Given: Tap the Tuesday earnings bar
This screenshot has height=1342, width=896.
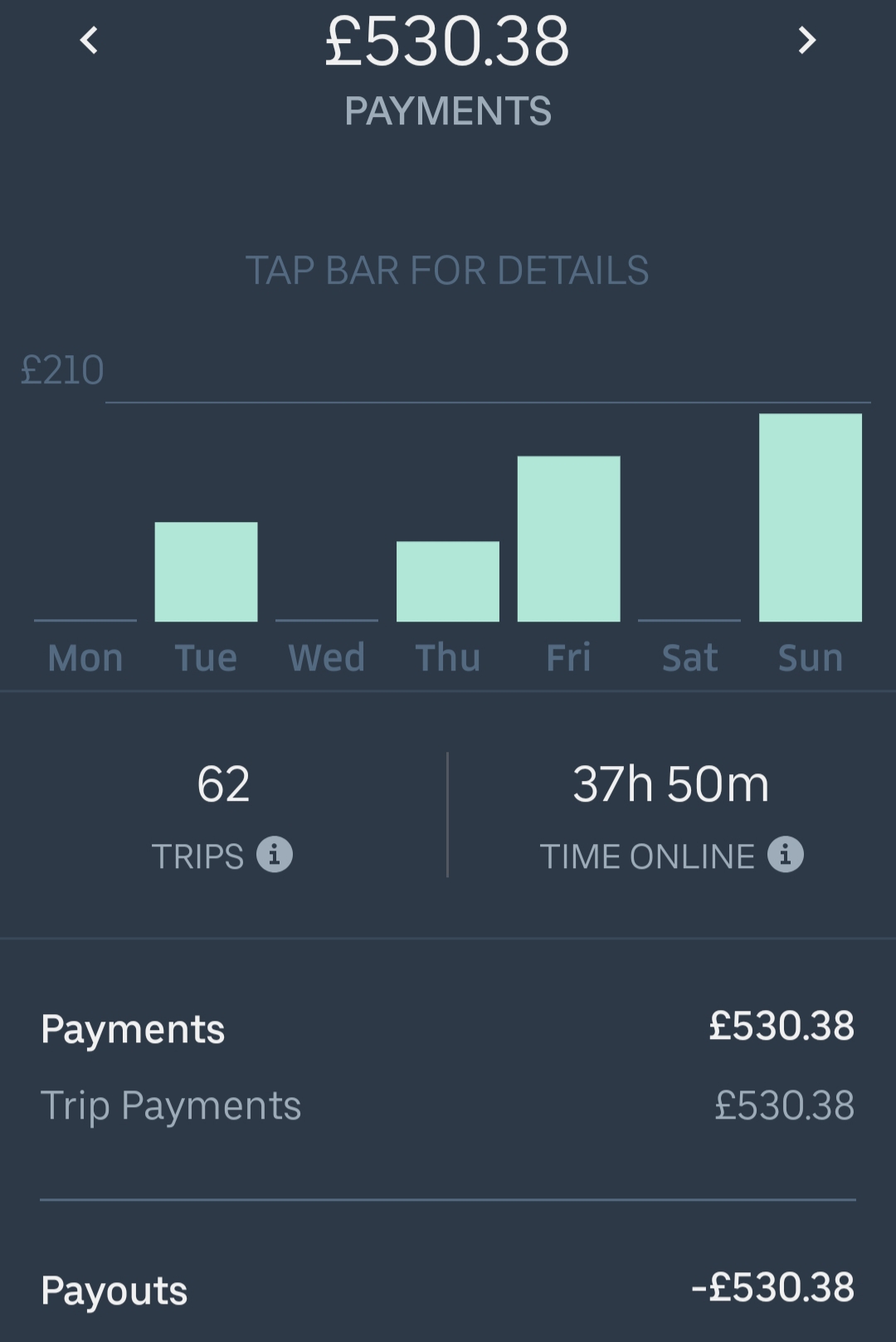Looking at the screenshot, I should [x=206, y=572].
